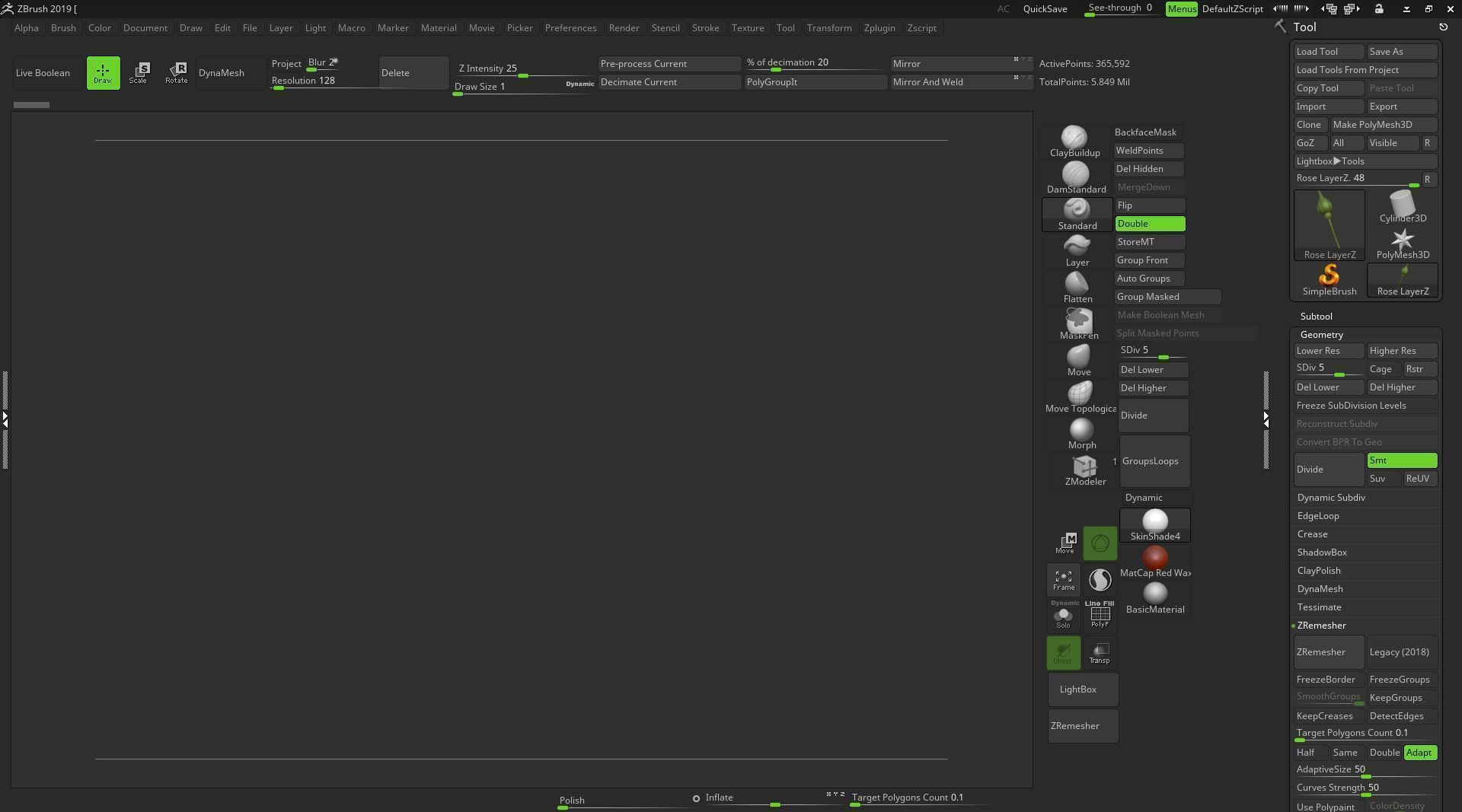Toggle Smt smoothing for Divide
The width and height of the screenshot is (1462, 812).
1402,460
